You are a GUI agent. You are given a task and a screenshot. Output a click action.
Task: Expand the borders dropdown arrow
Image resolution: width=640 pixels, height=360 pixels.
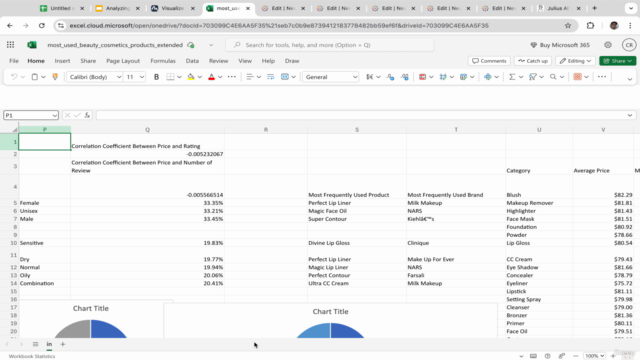[179, 77]
